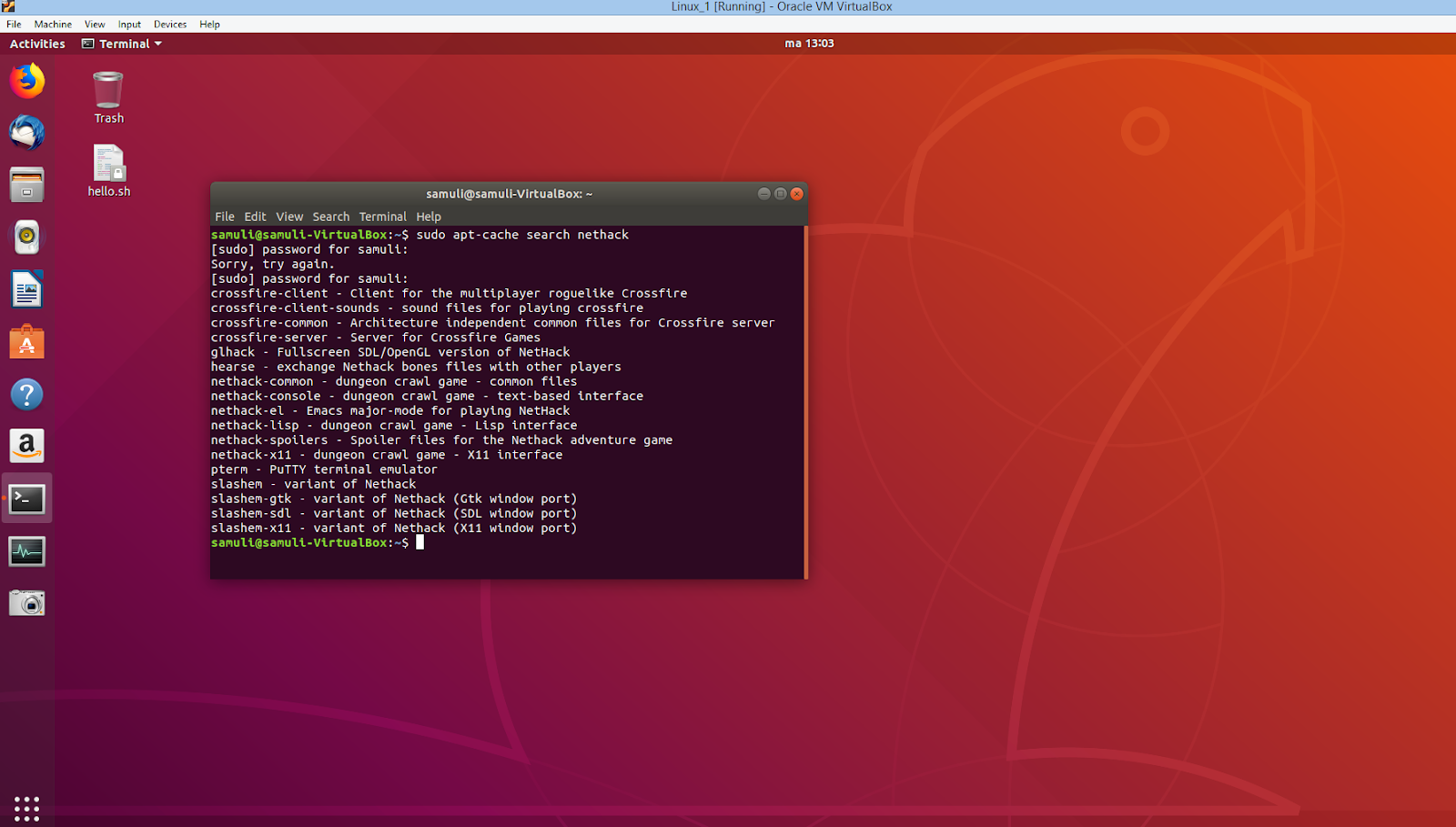Open the VirtualBox Devices menu
1456x827 pixels.
(169, 24)
